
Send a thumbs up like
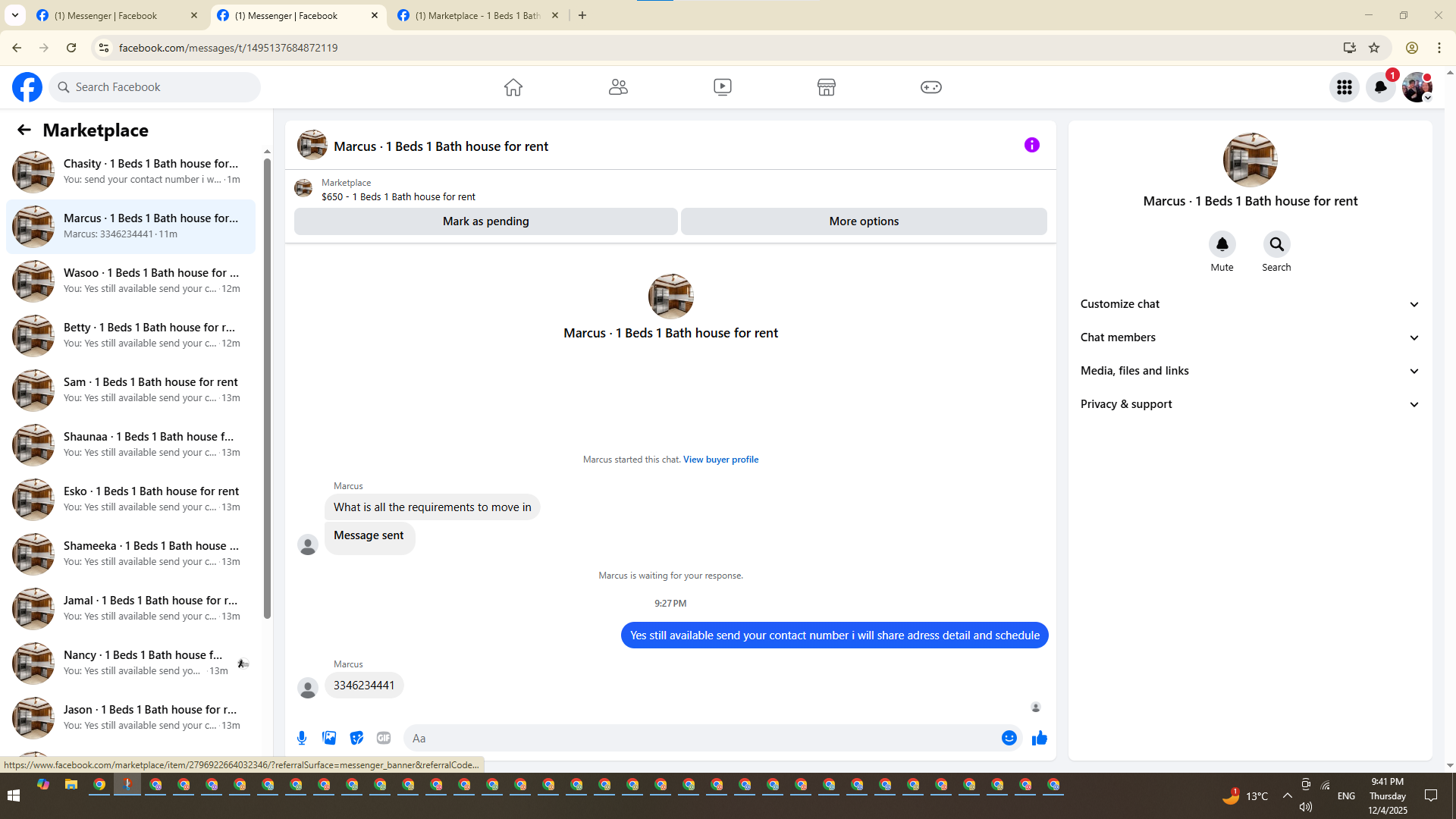1039,738
